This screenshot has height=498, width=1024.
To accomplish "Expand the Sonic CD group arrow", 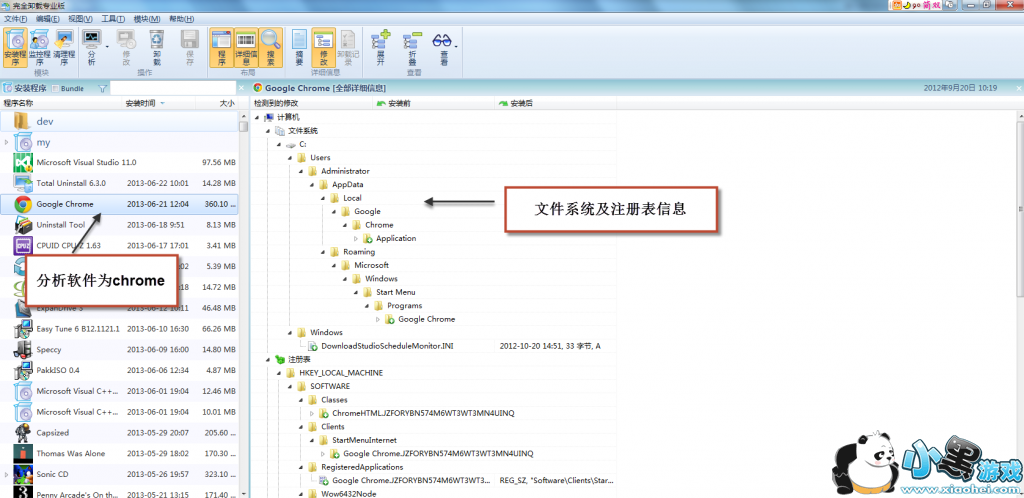I will (7, 474).
